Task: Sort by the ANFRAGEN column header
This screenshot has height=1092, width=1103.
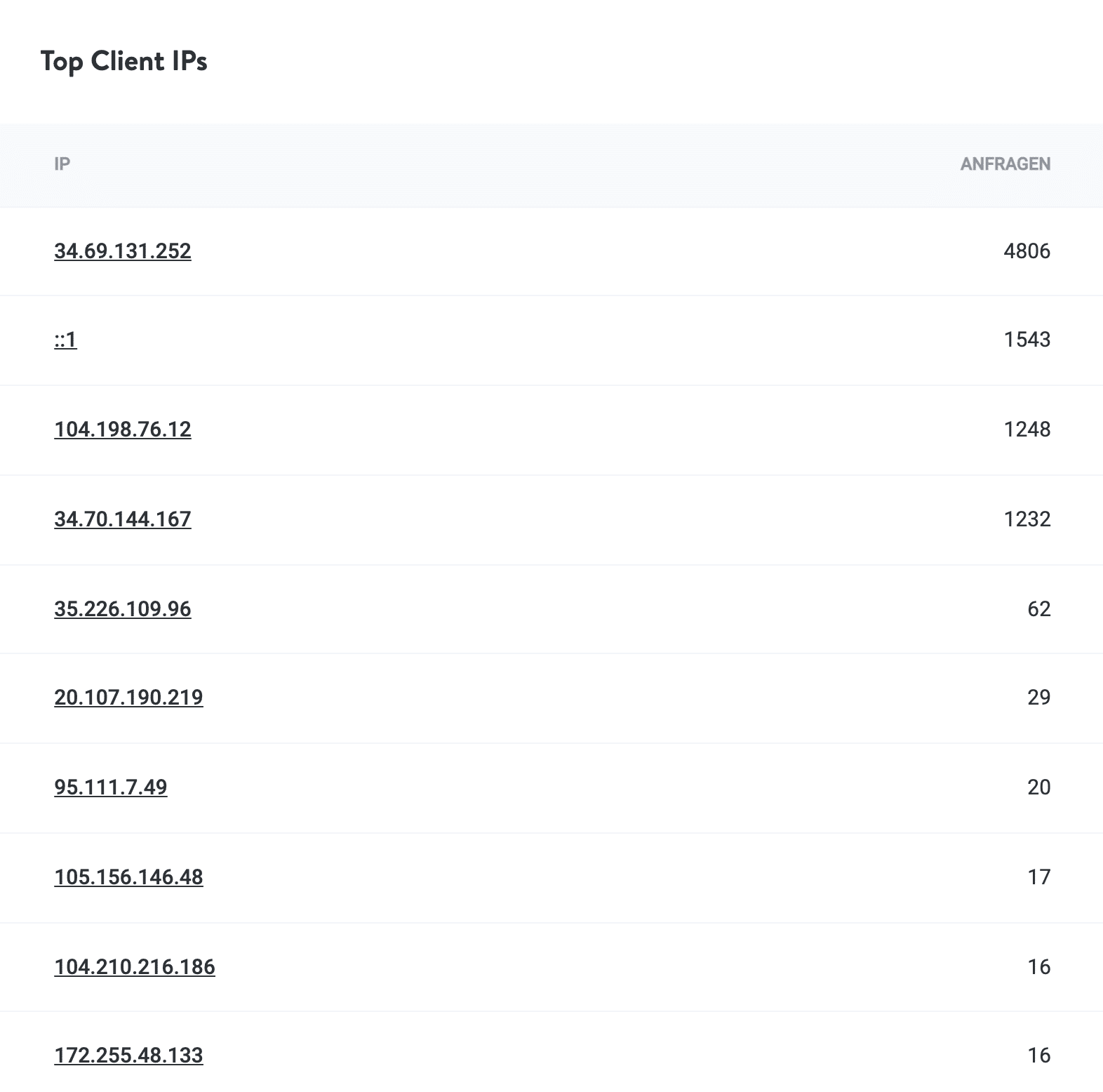Action: 1005,166
